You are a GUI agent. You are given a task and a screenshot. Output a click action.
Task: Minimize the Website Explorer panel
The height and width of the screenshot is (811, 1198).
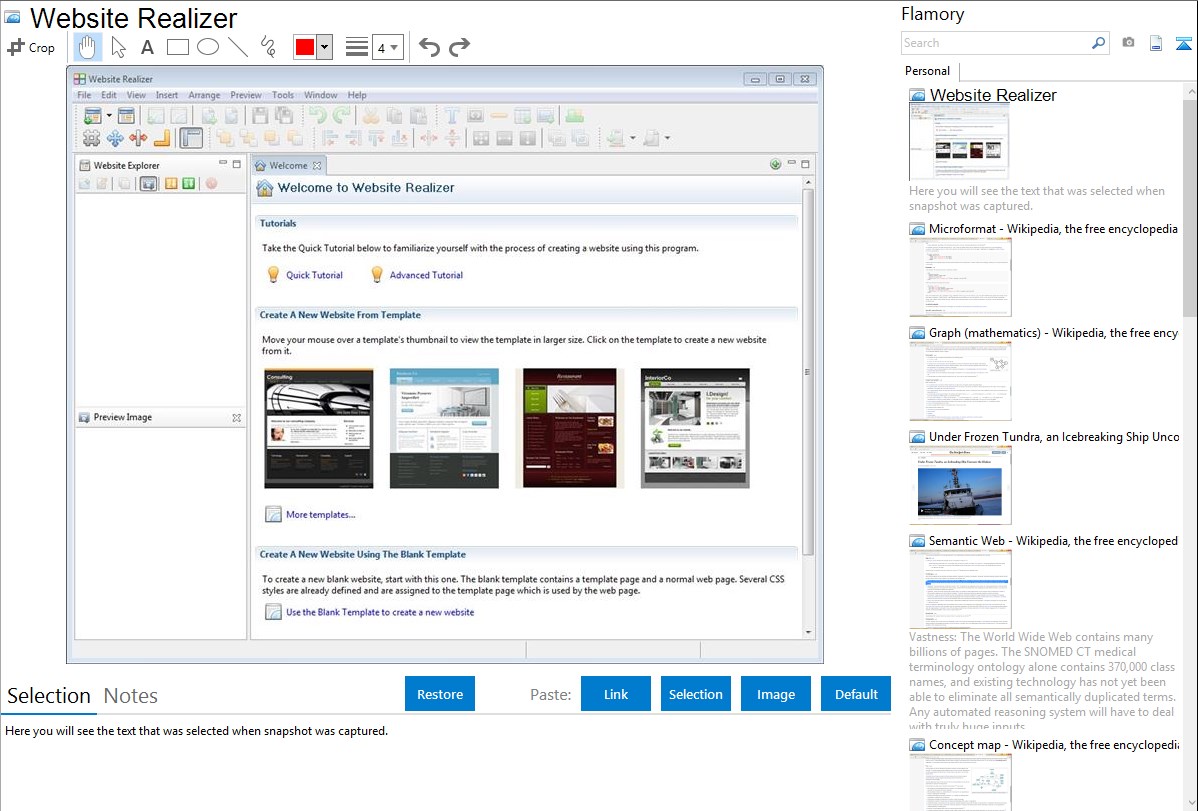(x=222, y=164)
